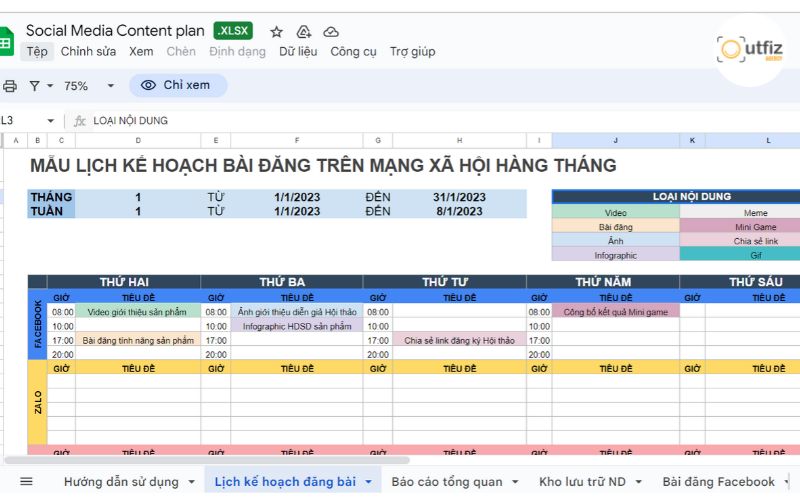Select the THỨ TƯ day header
Screen dimensions: 800x500
coord(445,282)
